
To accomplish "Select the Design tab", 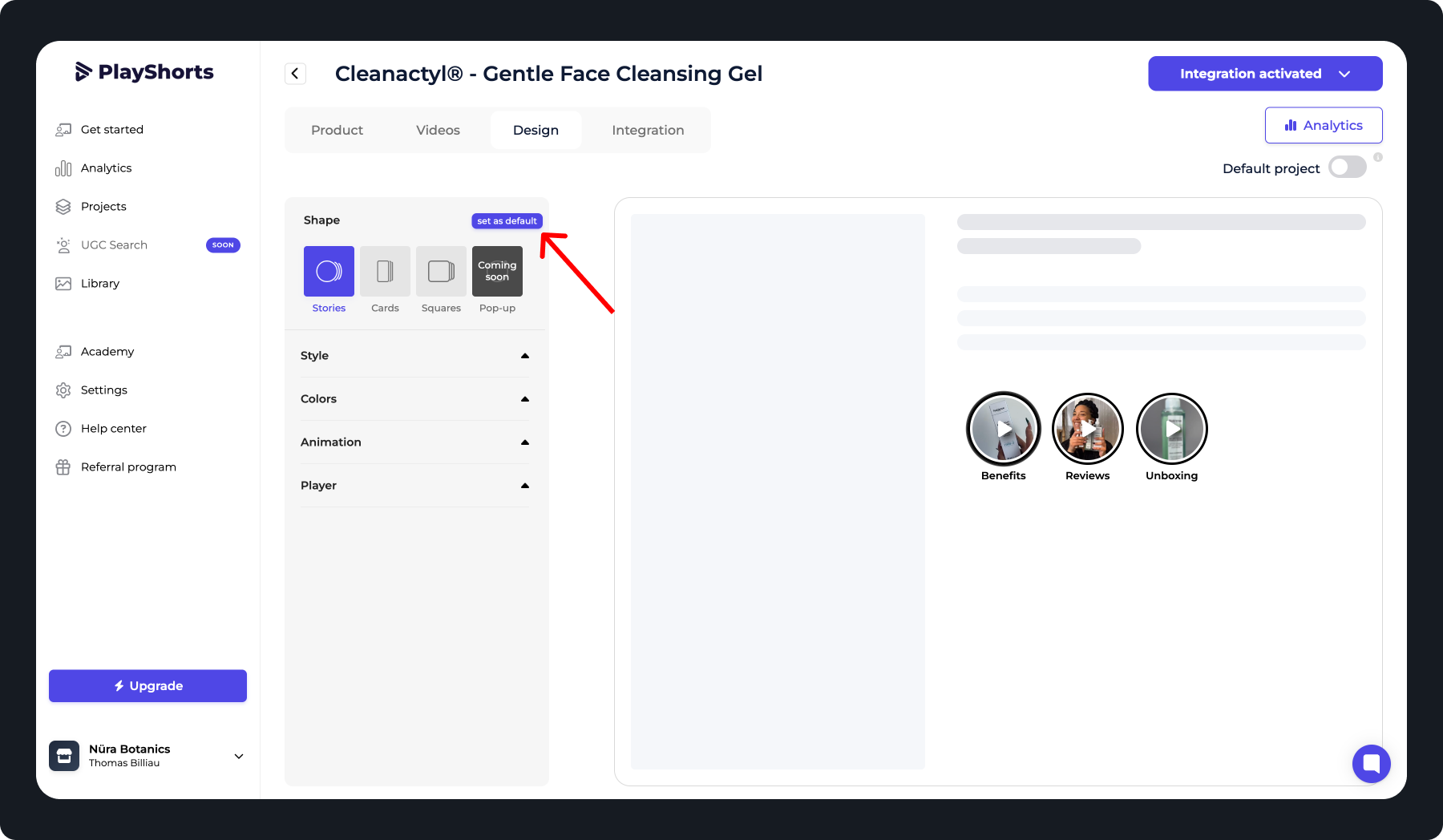I will 536,130.
